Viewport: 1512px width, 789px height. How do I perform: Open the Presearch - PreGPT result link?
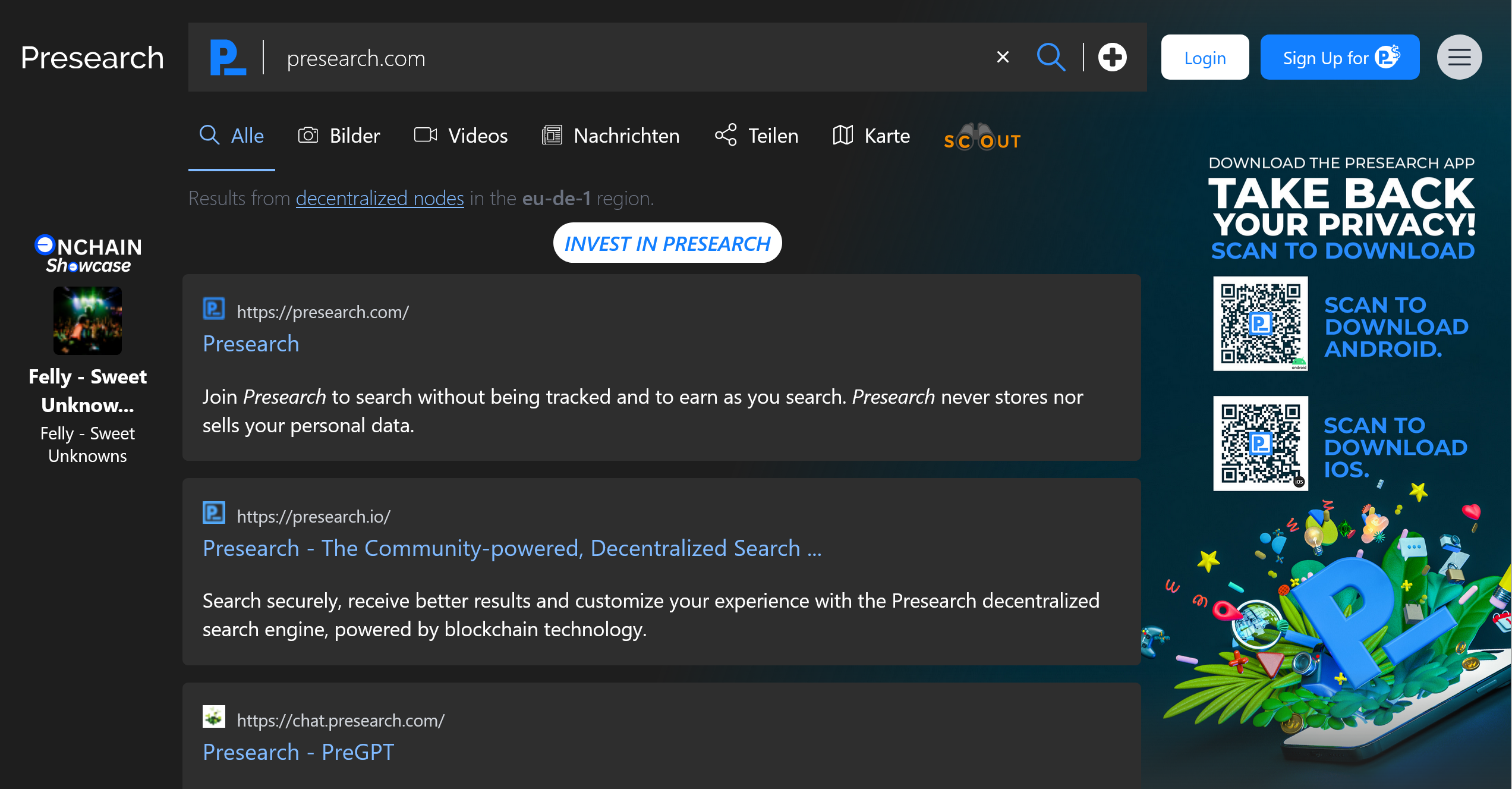[x=298, y=752]
